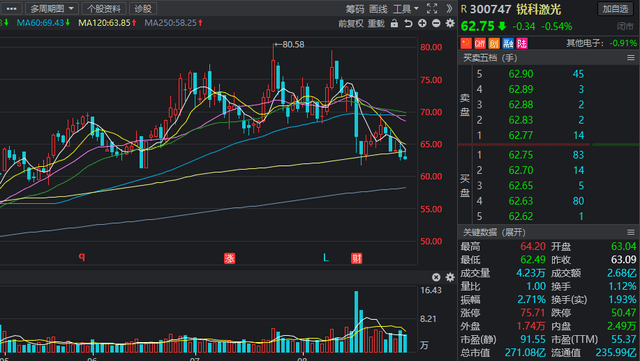Screen dimensions: 640x361
Task: Zoom in using the plus icon
Action: pyautogui.click(x=422, y=23)
